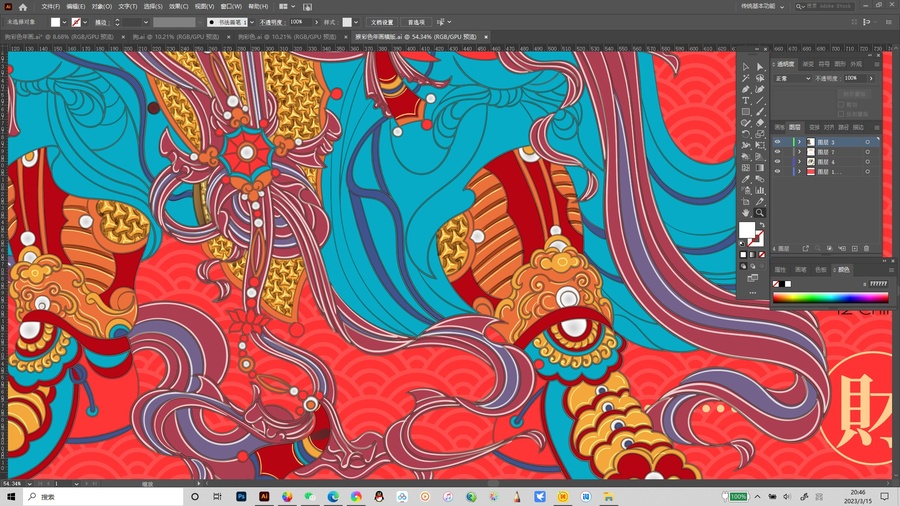Select the Gradient tool

click(760, 168)
